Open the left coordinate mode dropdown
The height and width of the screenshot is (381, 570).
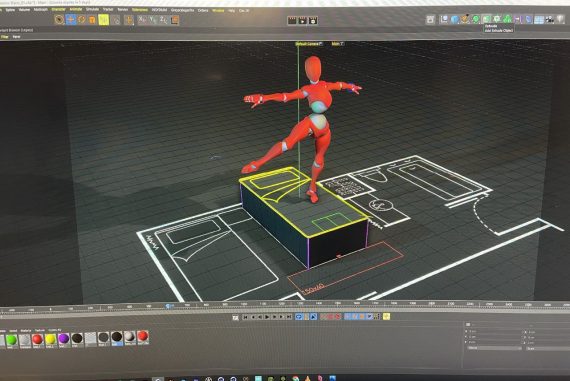tap(494, 348)
